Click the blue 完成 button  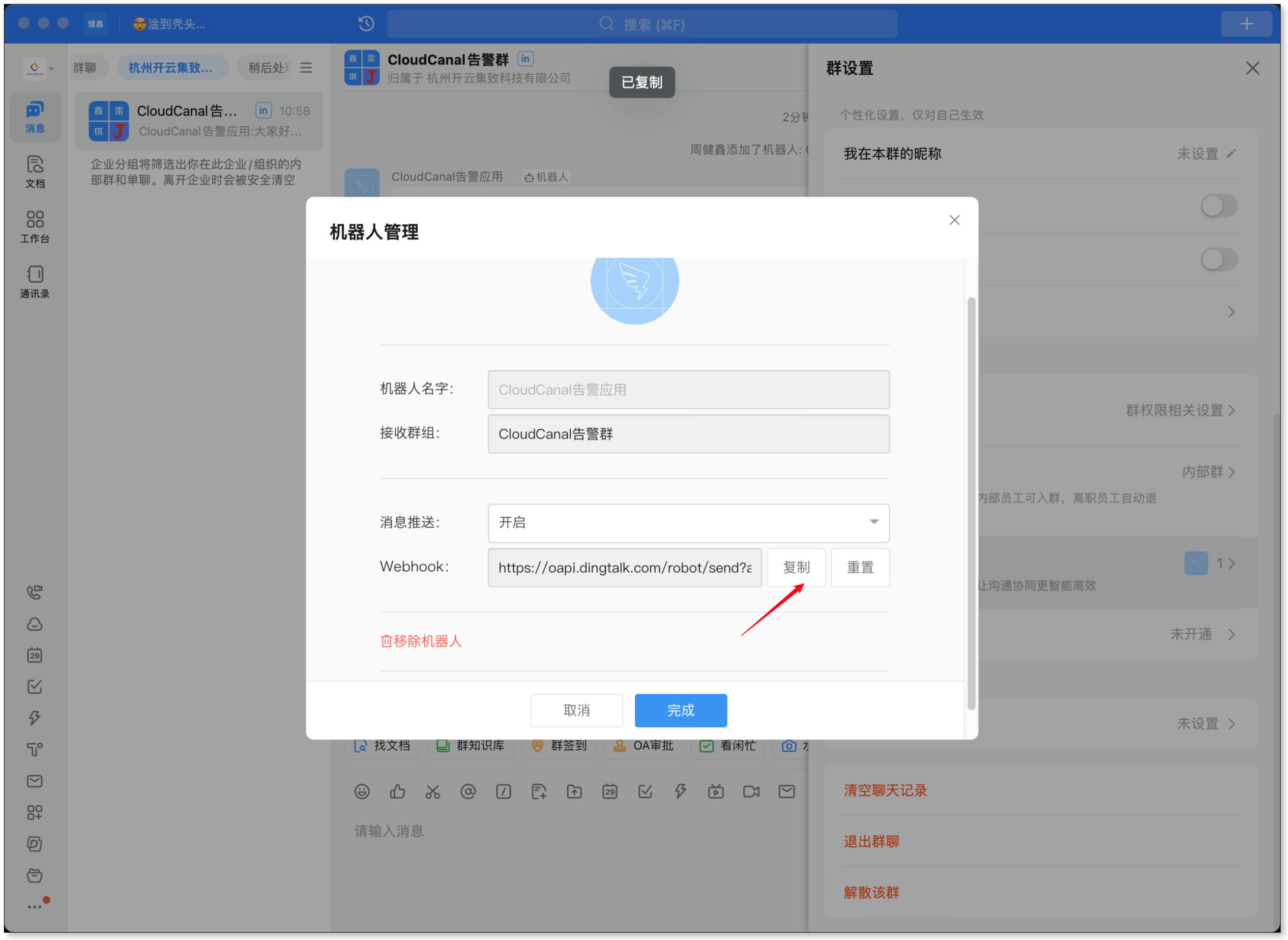[680, 710]
